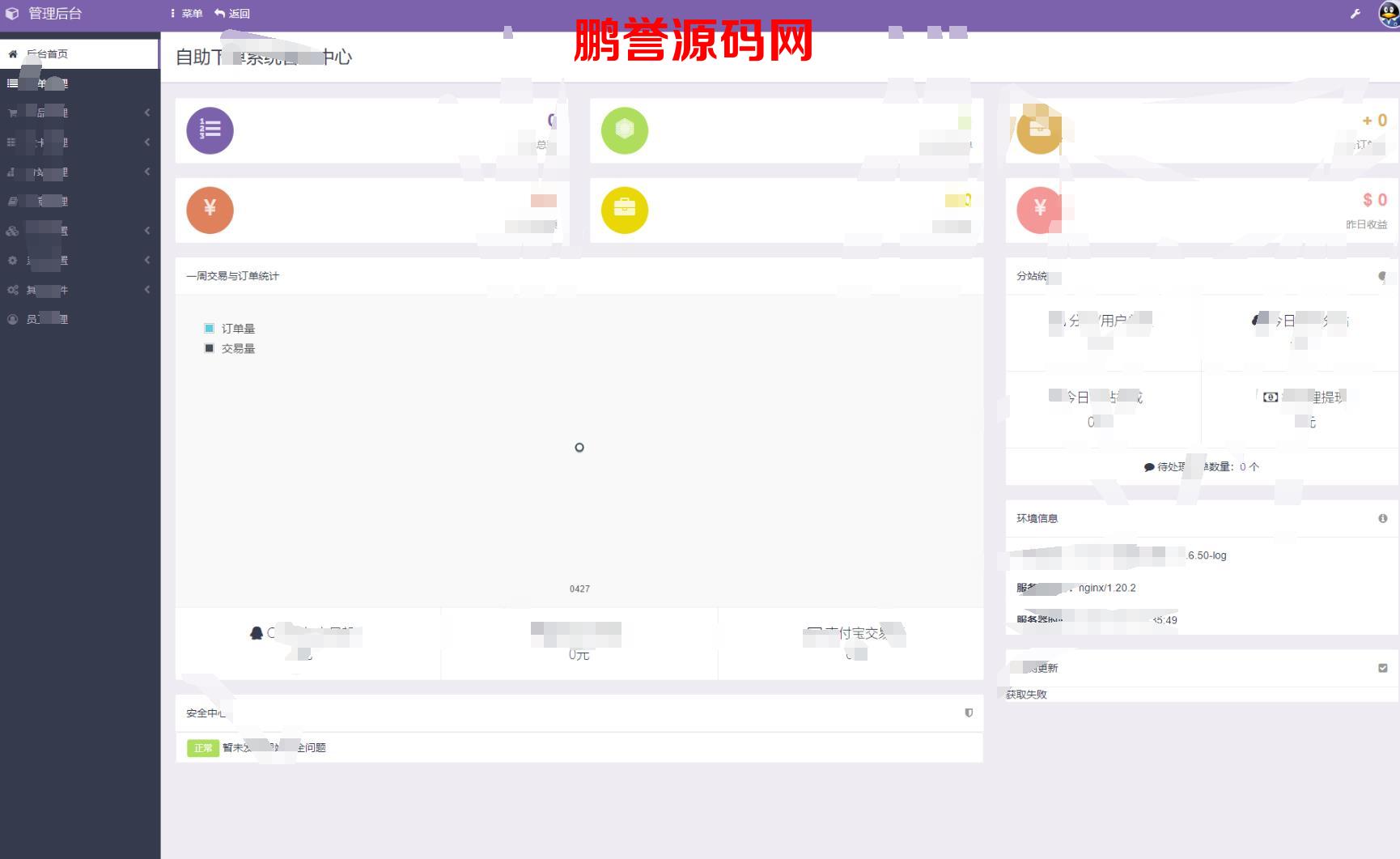Click the + 0 orders value
The width and height of the screenshot is (1400, 859).
1375,121
